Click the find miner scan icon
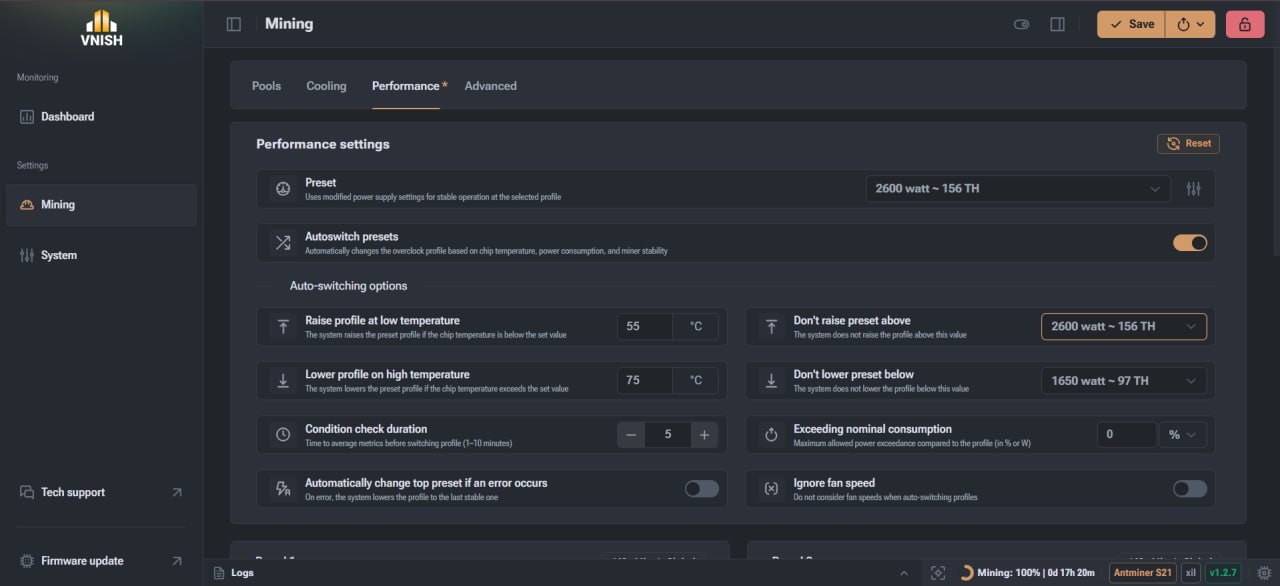Image resolution: width=1280 pixels, height=586 pixels. click(938, 573)
